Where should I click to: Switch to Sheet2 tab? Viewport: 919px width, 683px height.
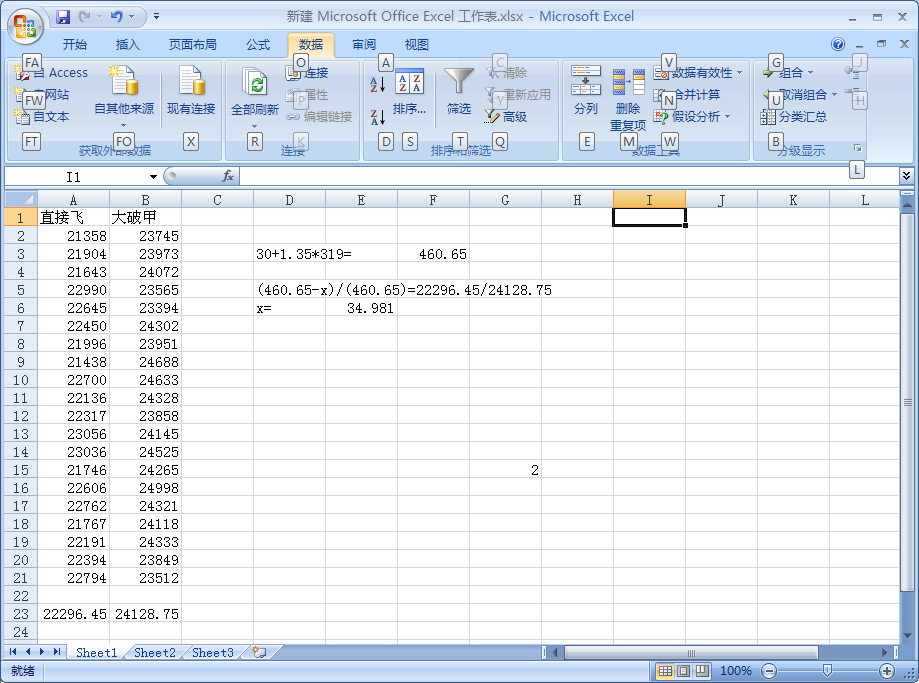(x=155, y=653)
